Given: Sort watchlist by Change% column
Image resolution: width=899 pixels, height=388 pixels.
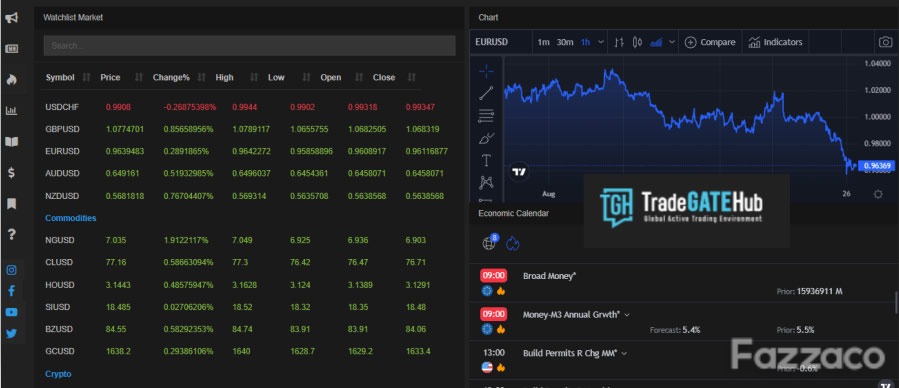Looking at the screenshot, I should pos(171,77).
